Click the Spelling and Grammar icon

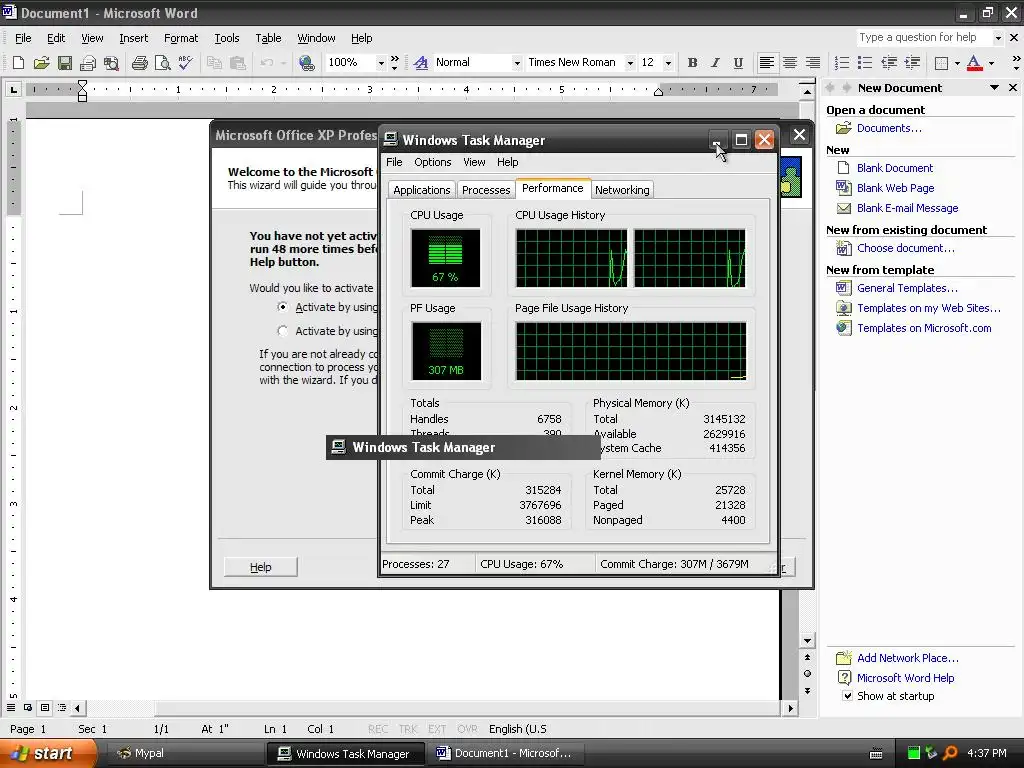(185, 63)
